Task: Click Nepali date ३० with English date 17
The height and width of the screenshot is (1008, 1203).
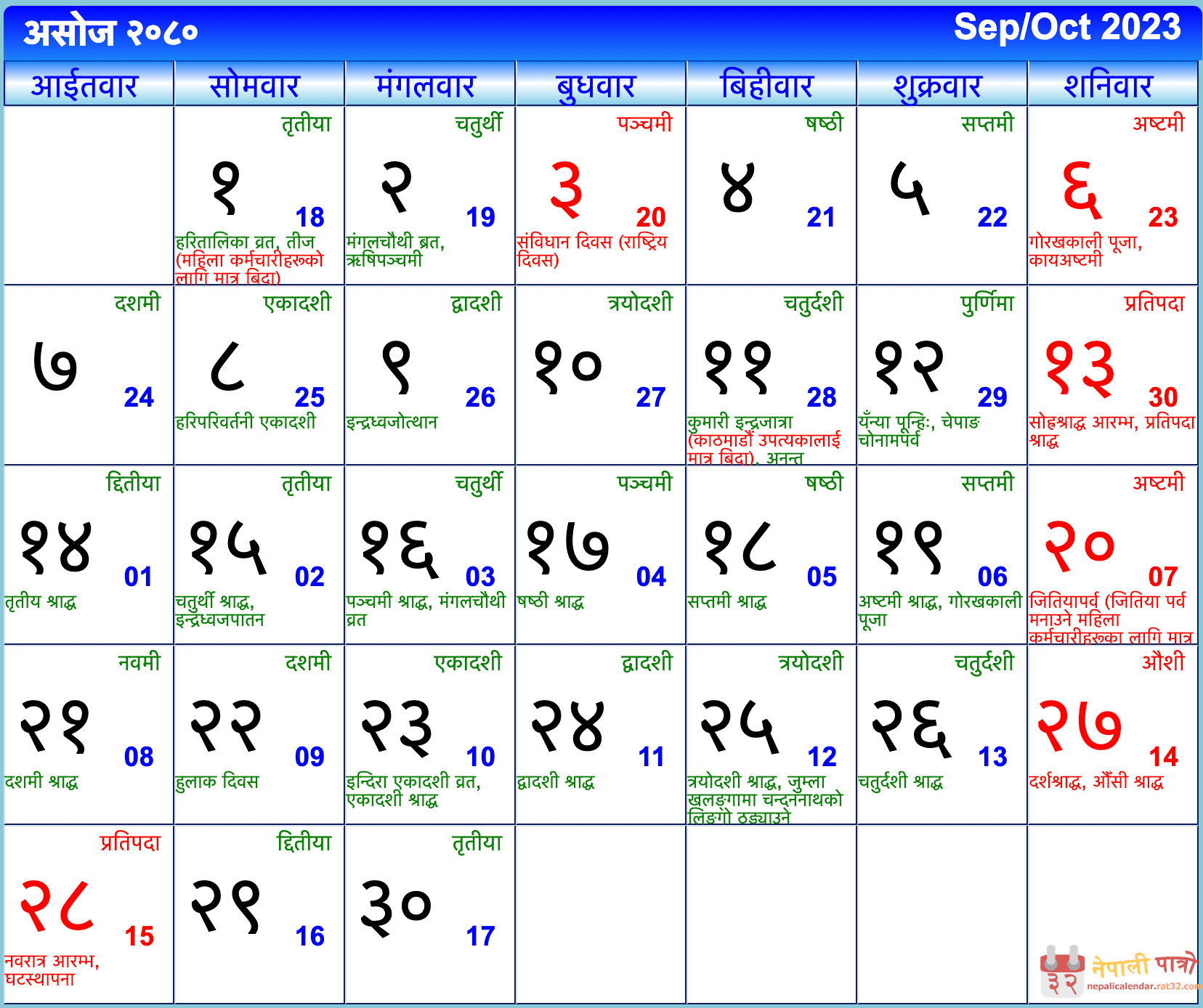Action: coord(397,908)
